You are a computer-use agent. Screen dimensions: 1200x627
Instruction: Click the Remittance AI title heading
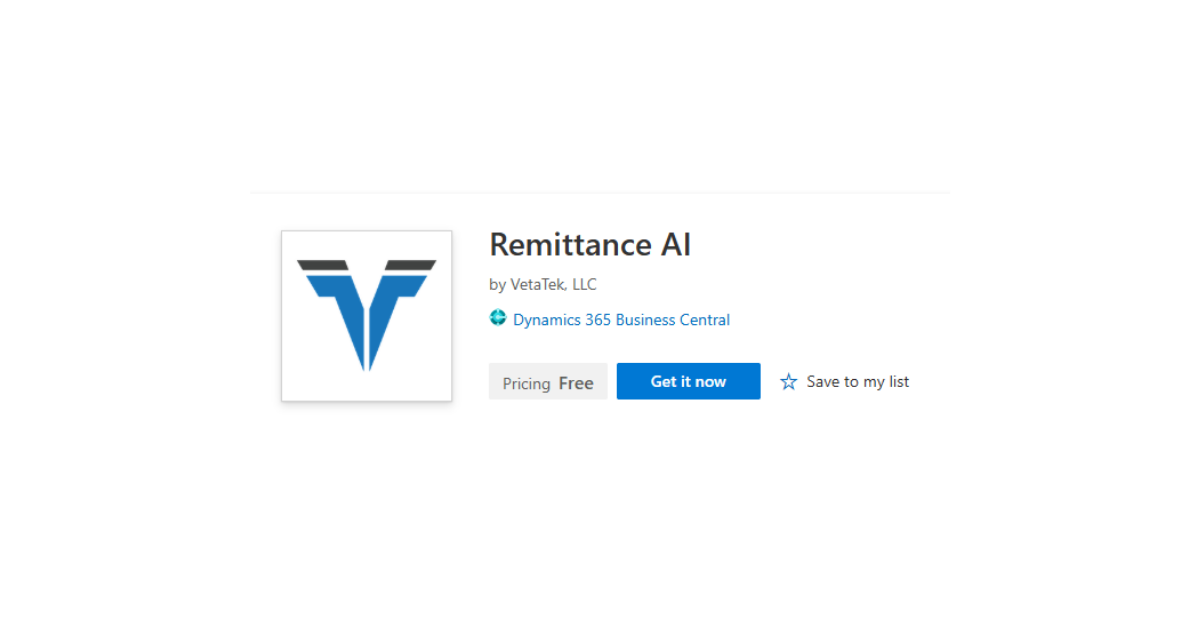tap(590, 244)
